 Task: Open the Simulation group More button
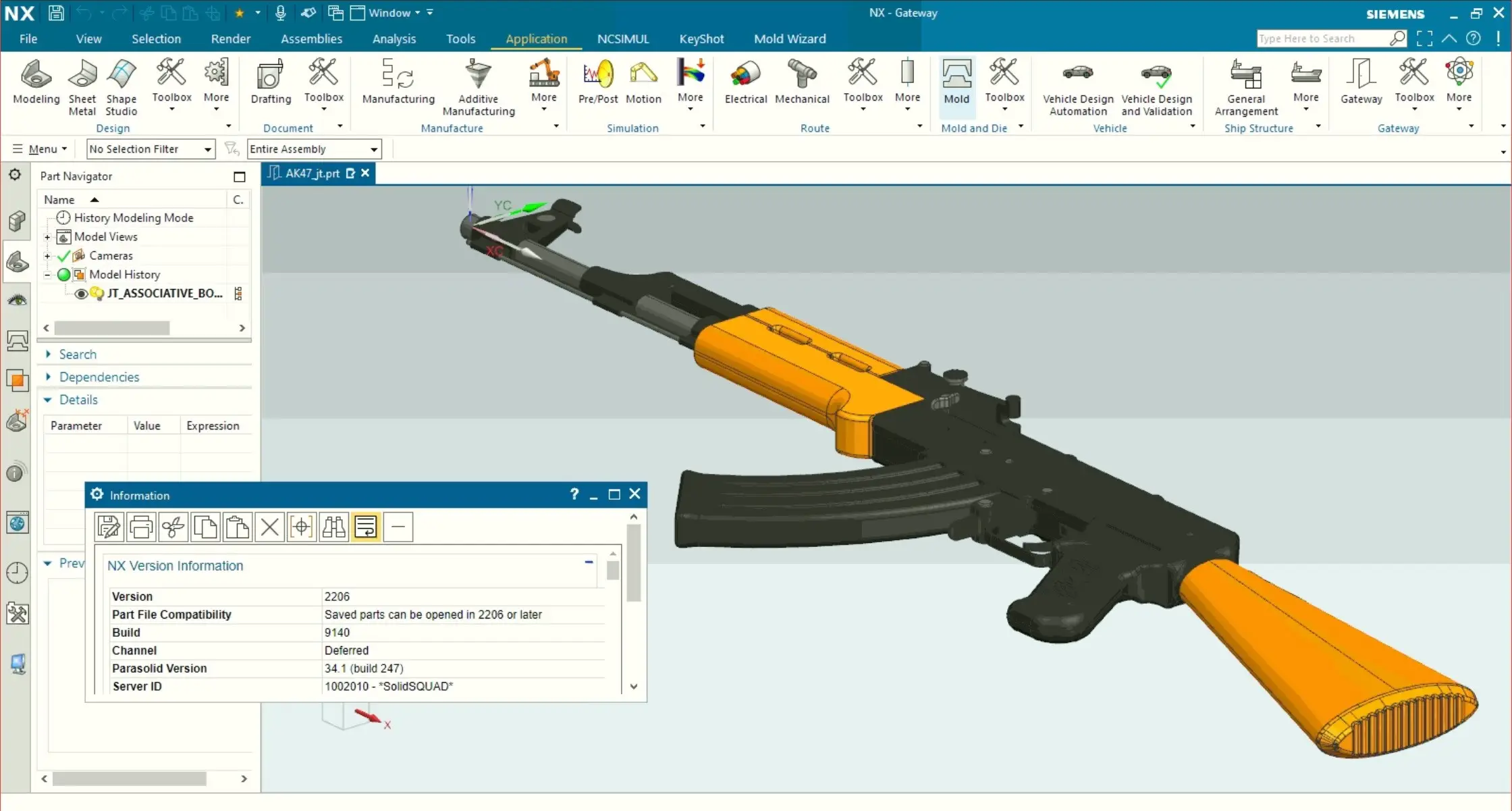pyautogui.click(x=690, y=86)
